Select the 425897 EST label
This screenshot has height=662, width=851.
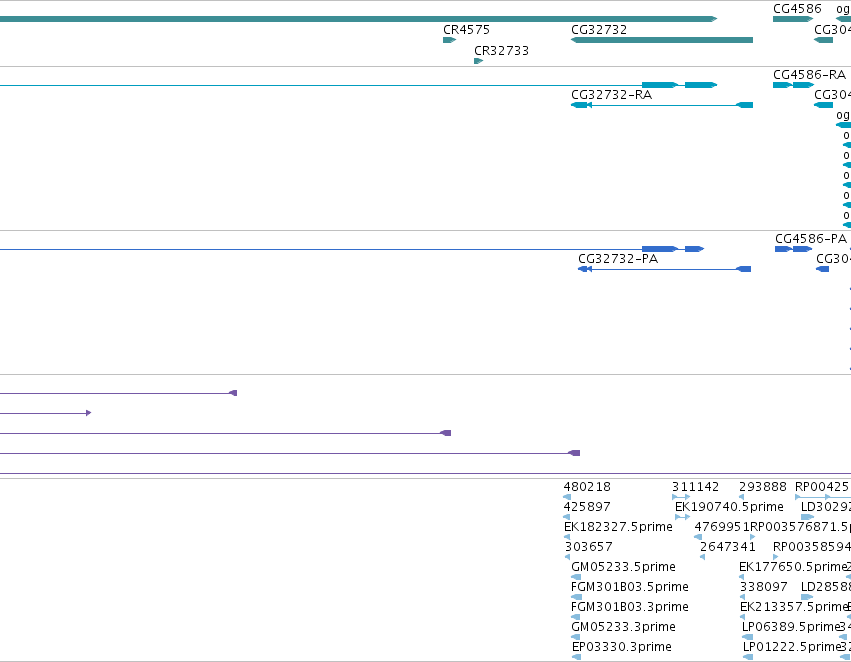tap(587, 507)
